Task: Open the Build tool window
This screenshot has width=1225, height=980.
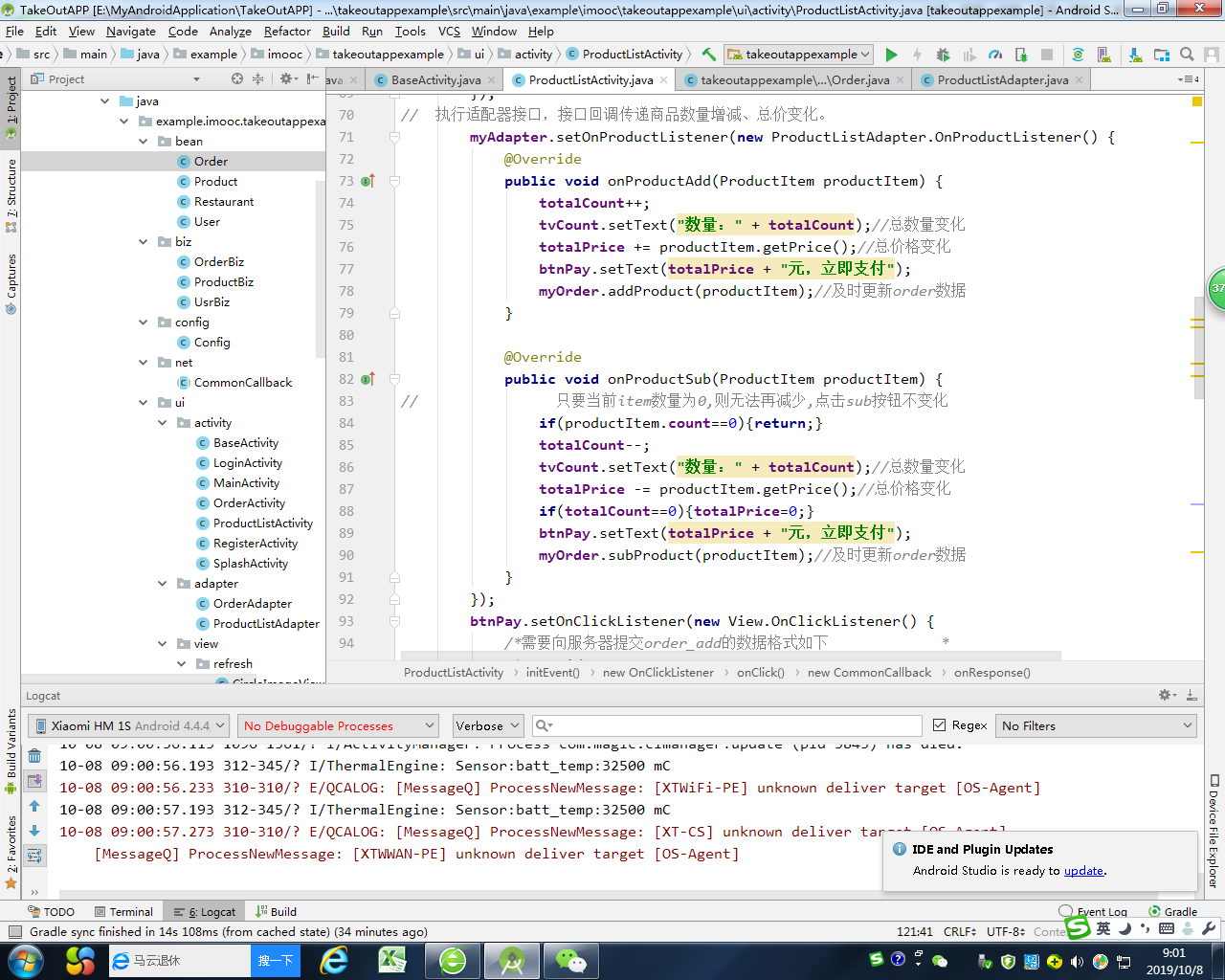Action: pos(276,912)
